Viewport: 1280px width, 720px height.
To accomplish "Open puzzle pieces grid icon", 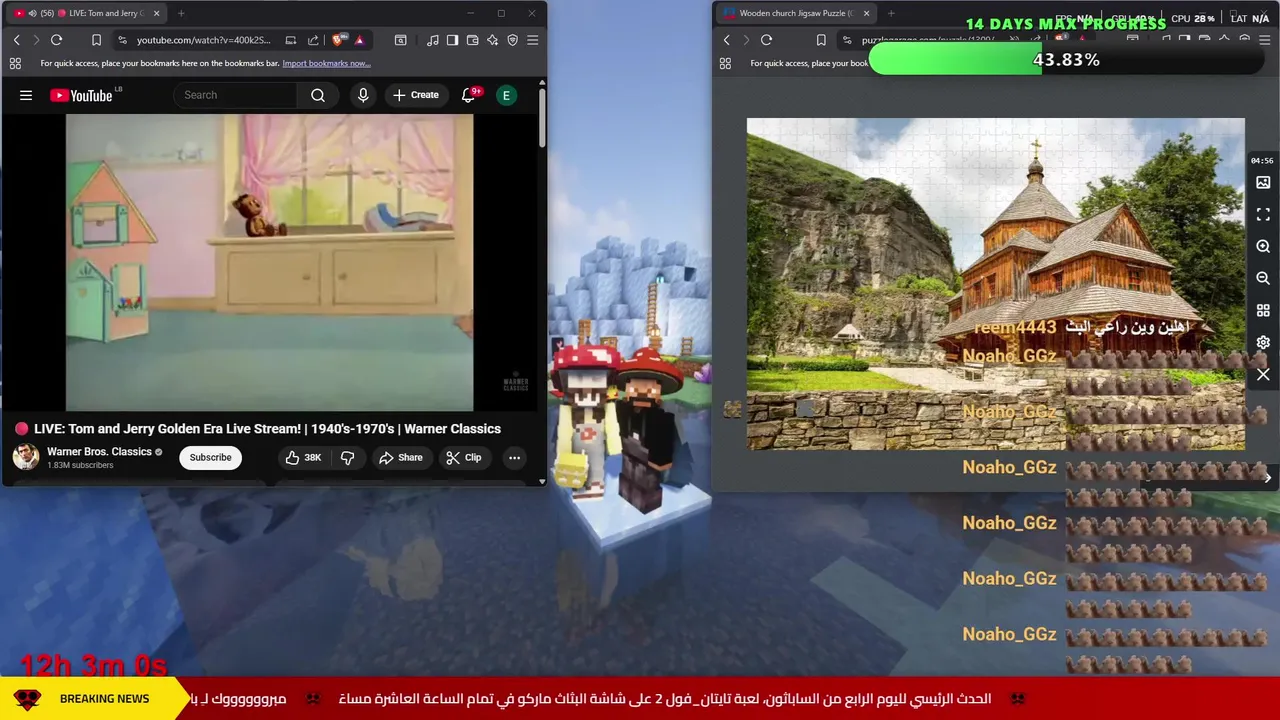I will 1263,310.
